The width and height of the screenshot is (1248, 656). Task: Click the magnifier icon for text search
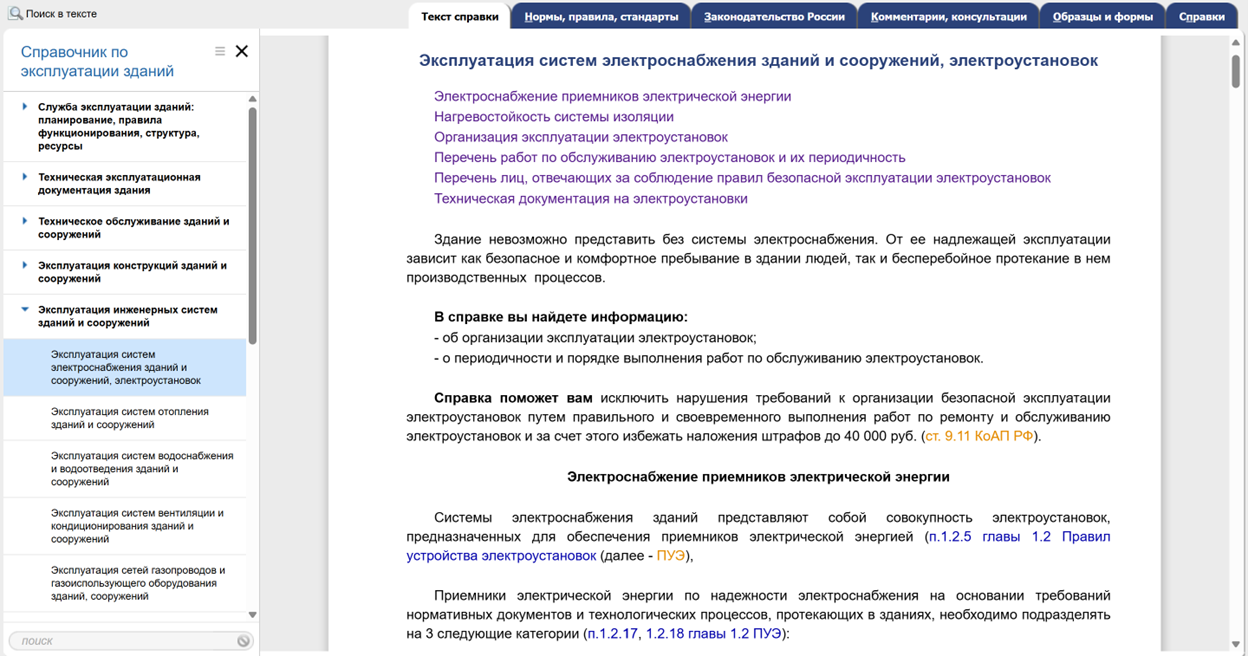pos(15,14)
